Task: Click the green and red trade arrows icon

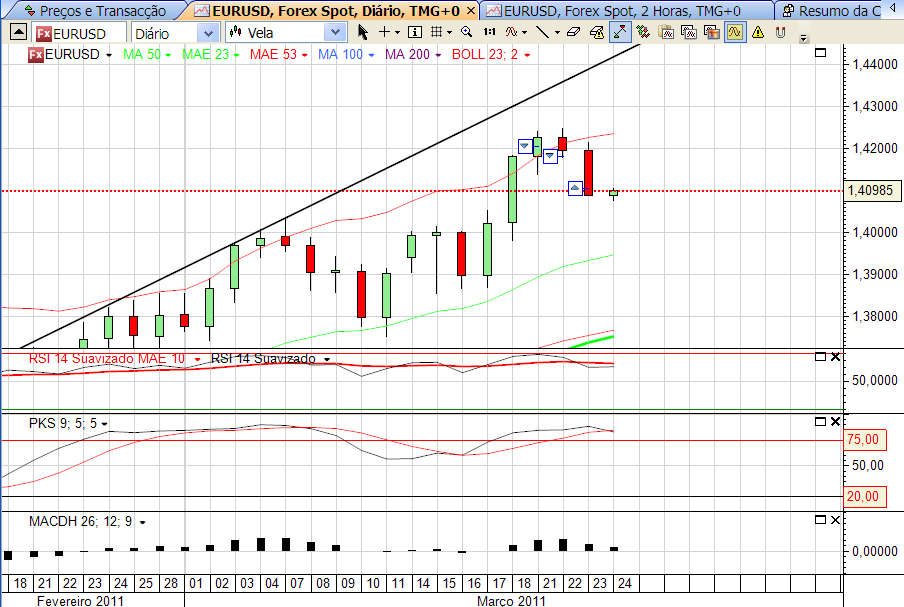Action: [643, 32]
